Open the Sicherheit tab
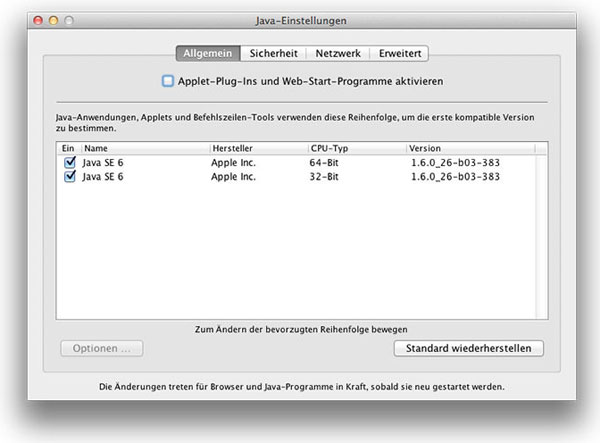 click(273, 53)
